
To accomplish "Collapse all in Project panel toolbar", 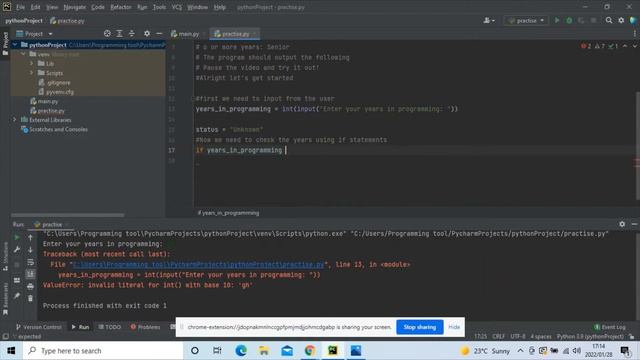I will click(131, 34).
